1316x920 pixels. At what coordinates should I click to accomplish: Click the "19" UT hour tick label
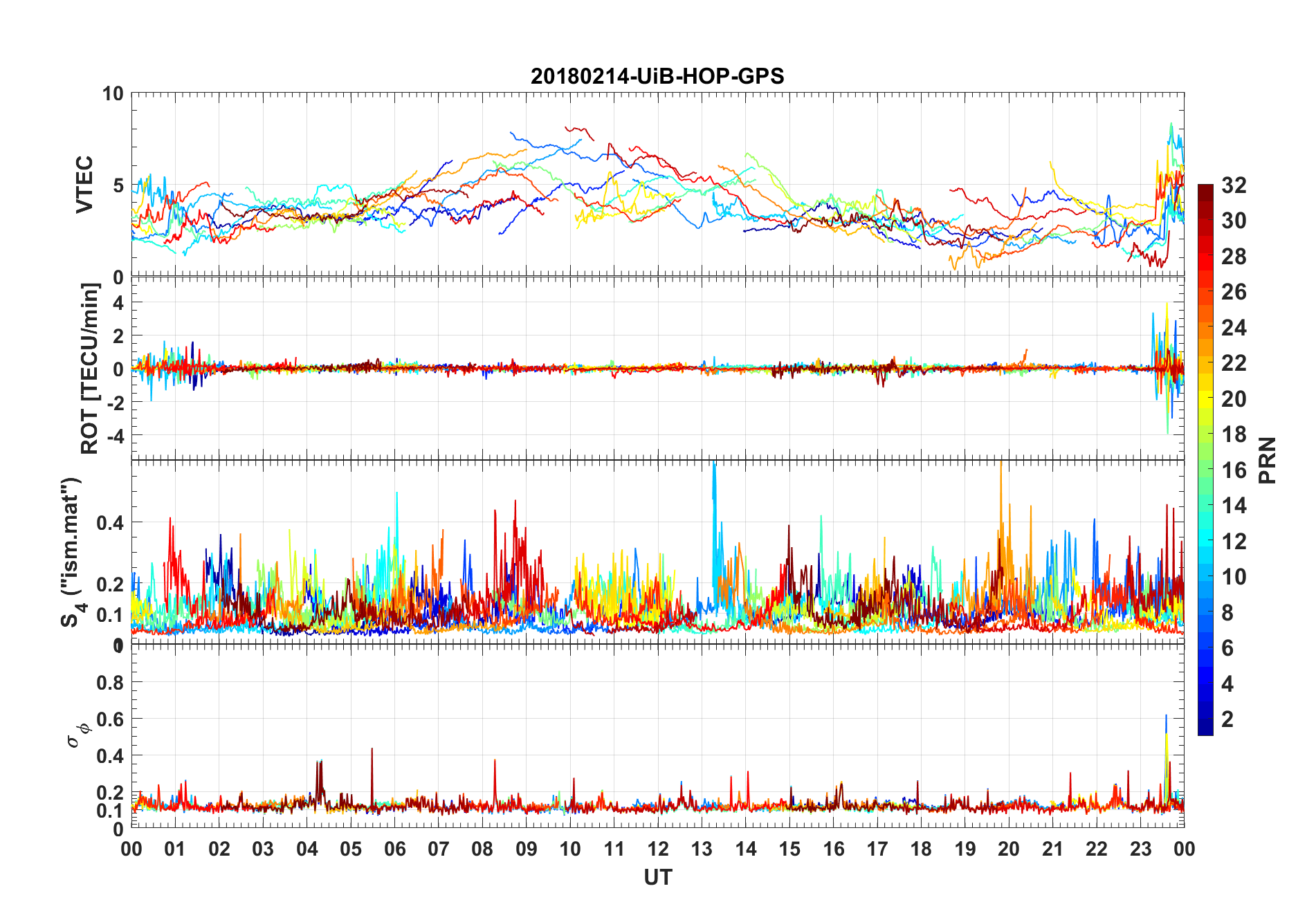[965, 849]
